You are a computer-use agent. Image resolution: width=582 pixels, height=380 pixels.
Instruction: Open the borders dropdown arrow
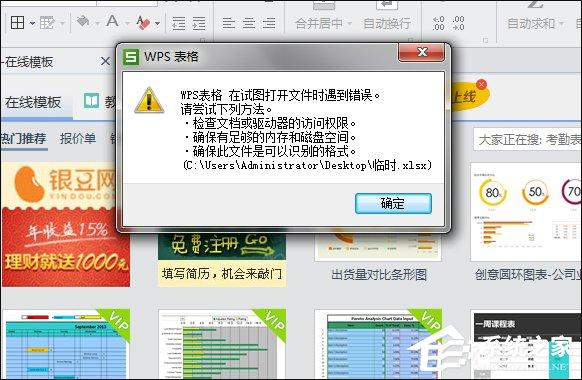click(32, 23)
